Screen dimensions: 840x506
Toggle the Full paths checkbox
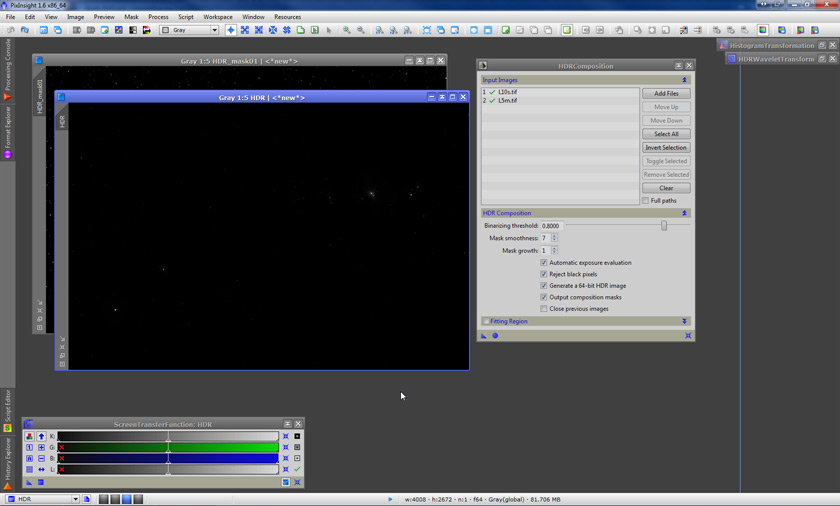(x=646, y=201)
